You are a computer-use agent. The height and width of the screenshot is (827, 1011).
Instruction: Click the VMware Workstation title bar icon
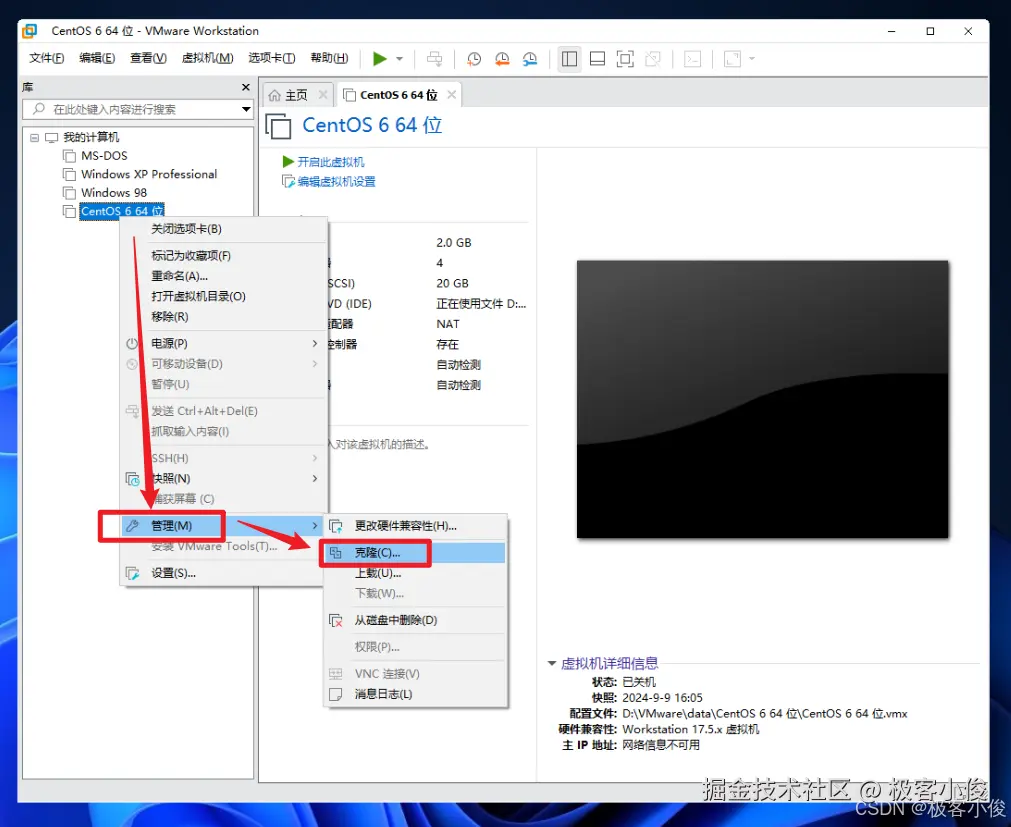(x=30, y=30)
